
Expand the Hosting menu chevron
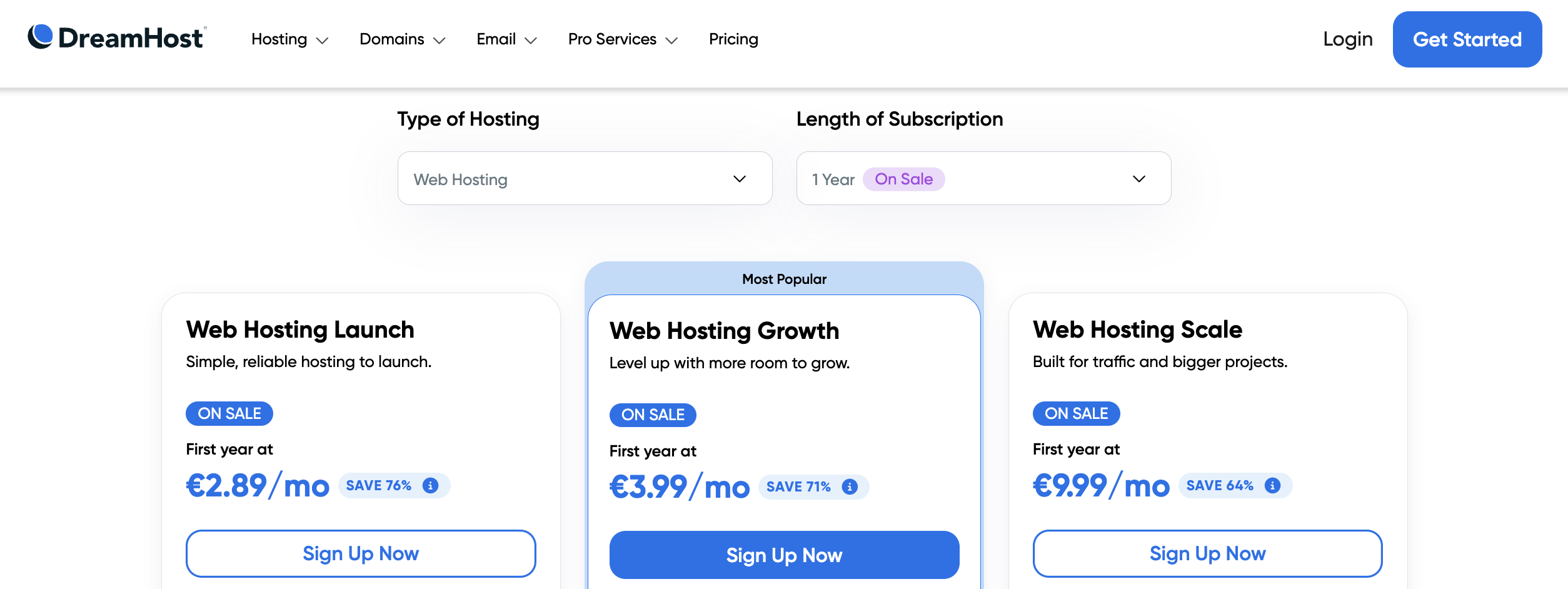point(322,41)
